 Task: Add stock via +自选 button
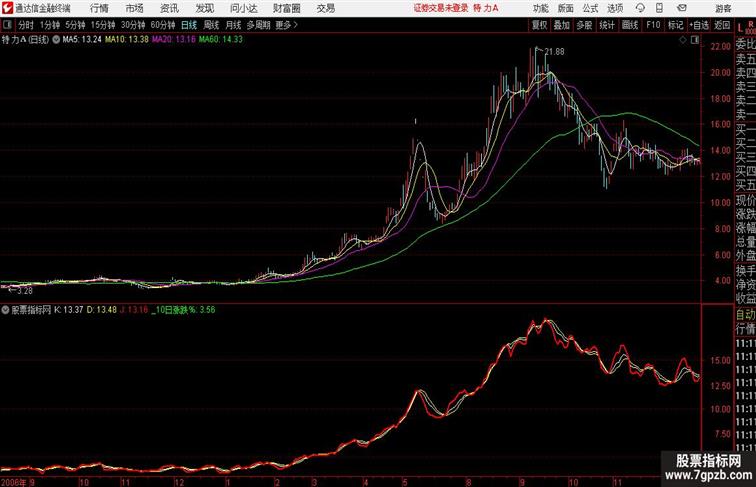pos(699,25)
